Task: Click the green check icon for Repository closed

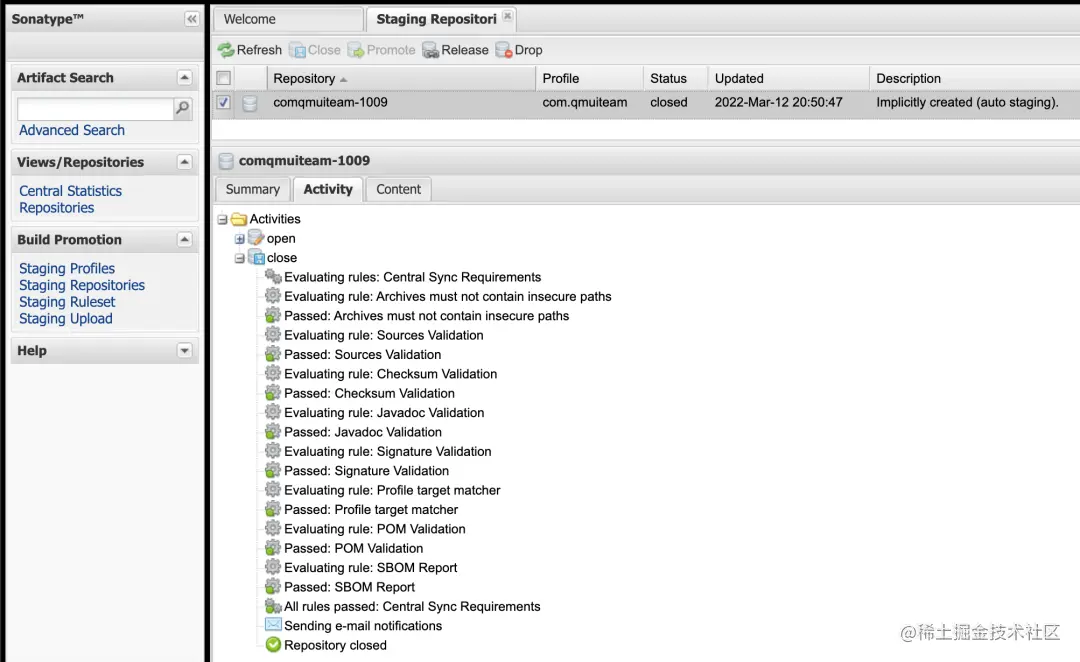Action: pos(273,645)
